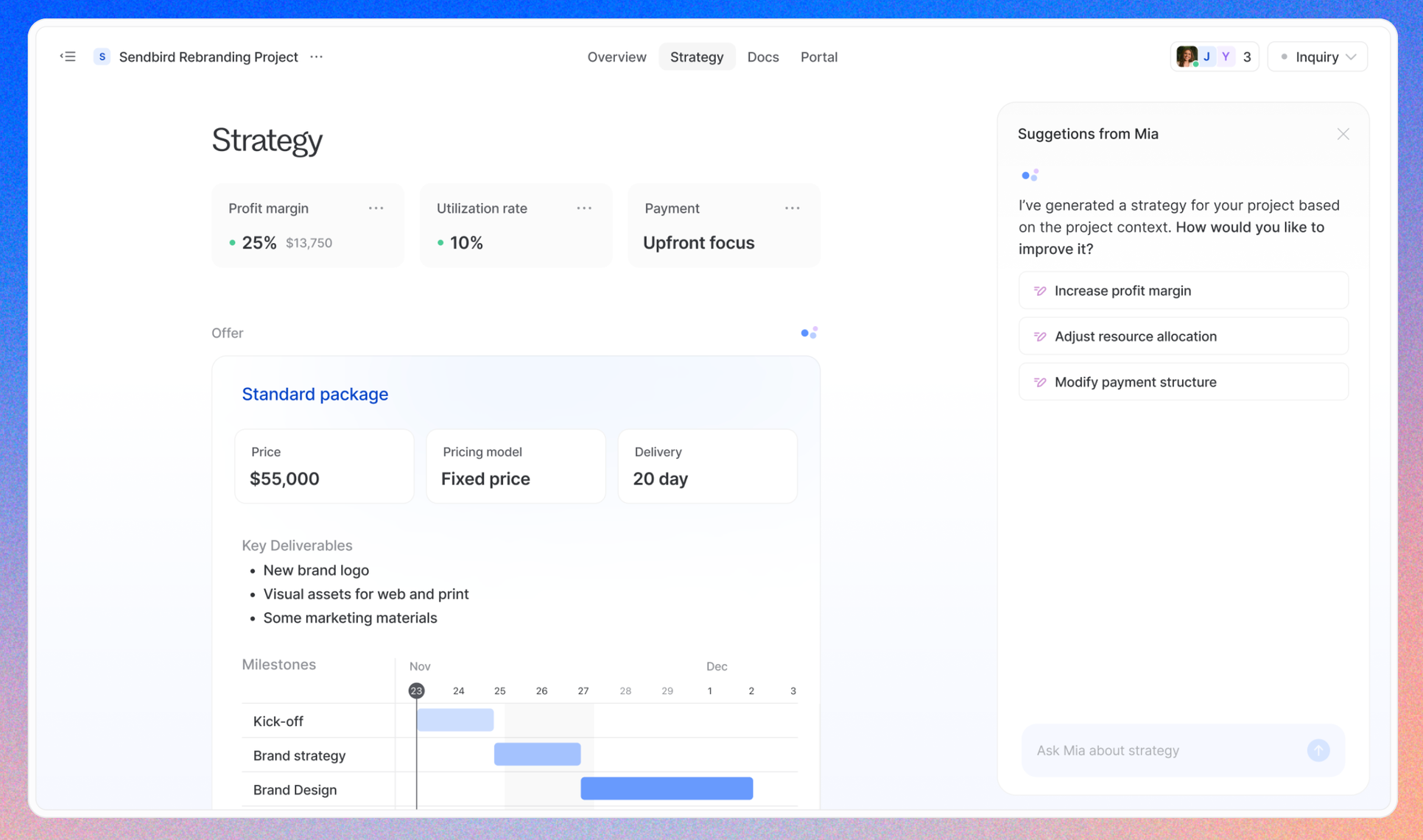Expand the Inquiry status dropdown
Viewport: 1423px width, 840px height.
click(1317, 57)
